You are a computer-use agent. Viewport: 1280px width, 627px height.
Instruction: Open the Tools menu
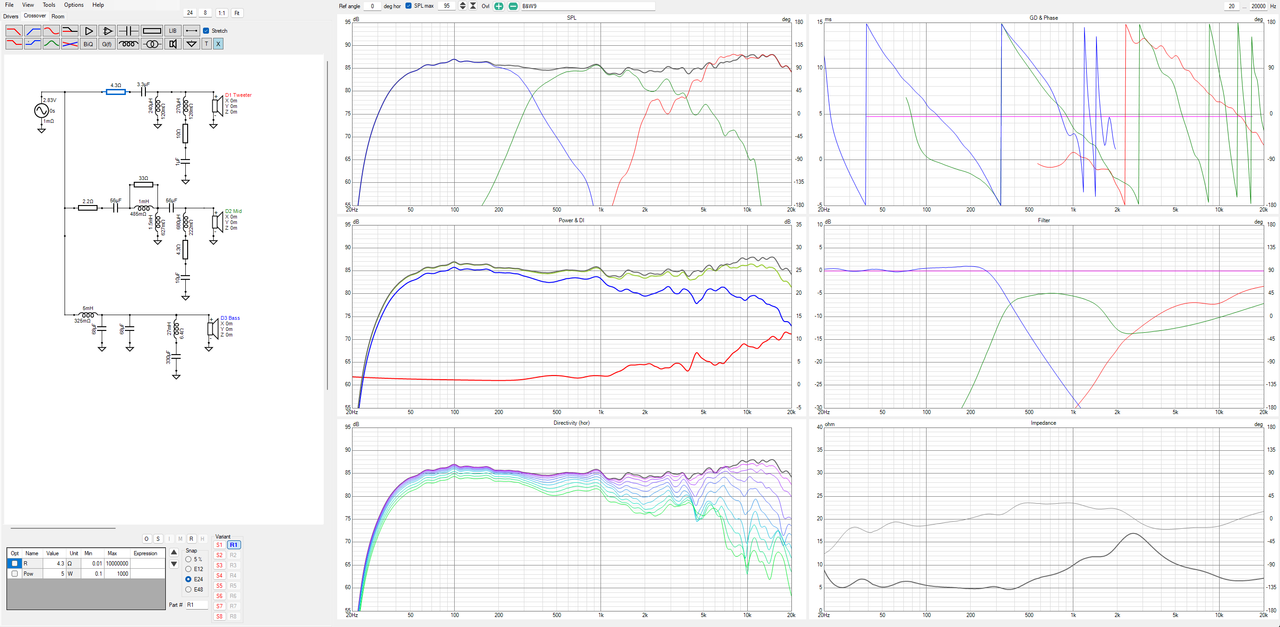(x=49, y=5)
